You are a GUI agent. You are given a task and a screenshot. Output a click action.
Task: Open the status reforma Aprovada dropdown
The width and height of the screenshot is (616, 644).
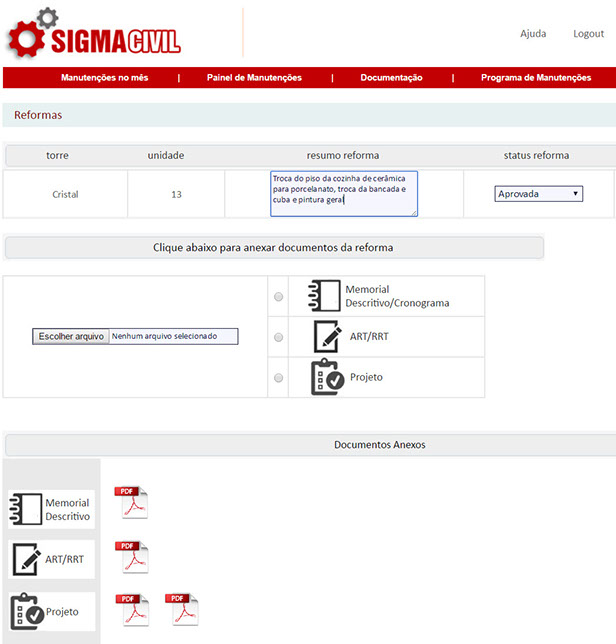pyautogui.click(x=539, y=194)
